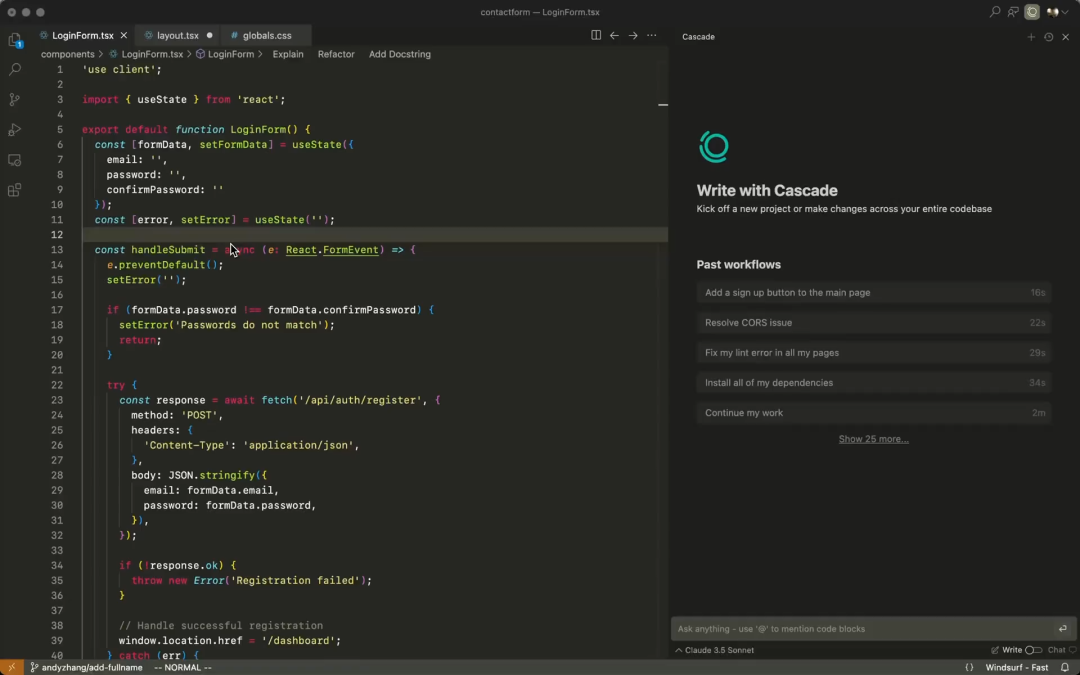This screenshot has width=1080, height=675.
Task: Click the remote window icon in the status bar
Action: 11,667
